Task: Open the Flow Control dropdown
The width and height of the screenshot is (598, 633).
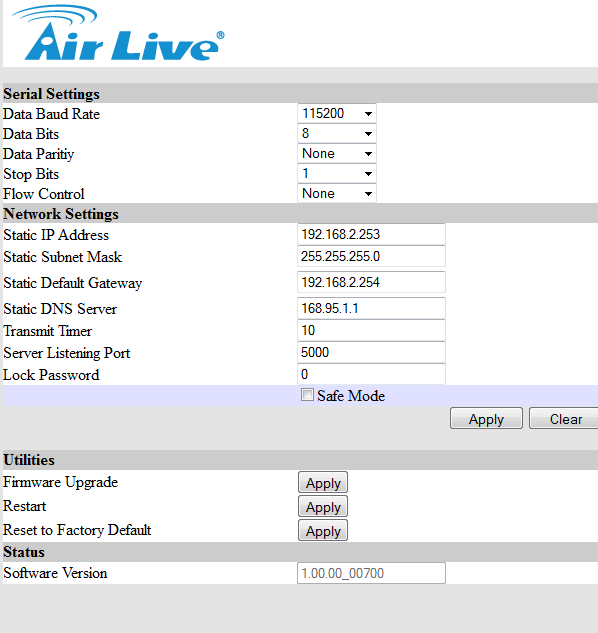Action: 337,193
